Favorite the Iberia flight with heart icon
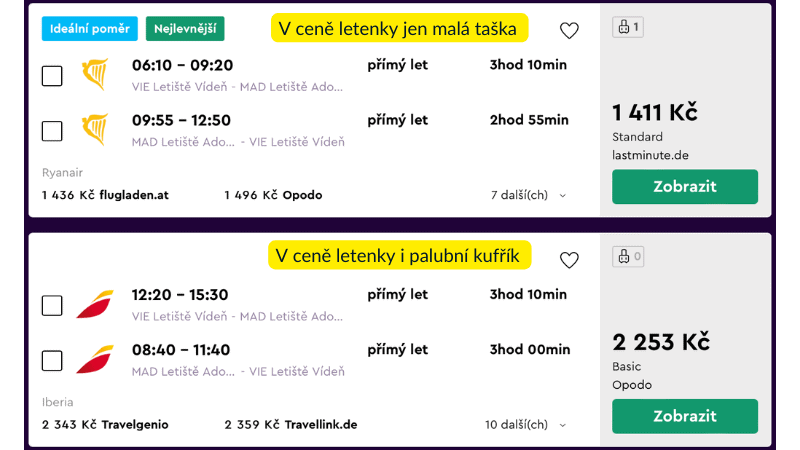The height and width of the screenshot is (450, 800). pyautogui.click(x=569, y=260)
